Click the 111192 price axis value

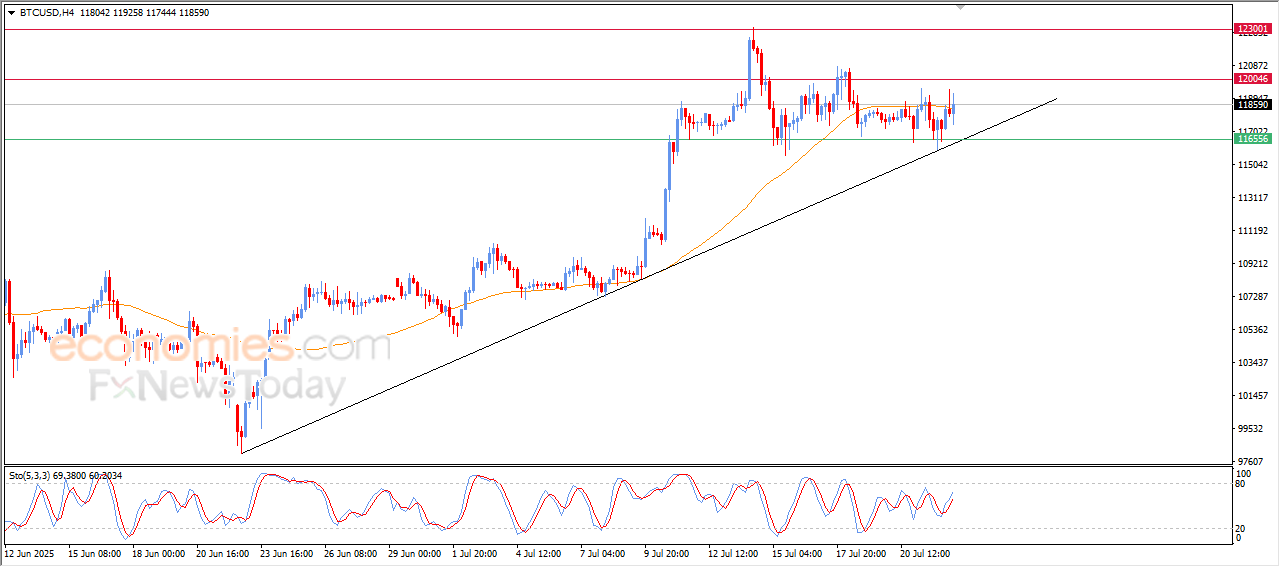[x=1253, y=230]
